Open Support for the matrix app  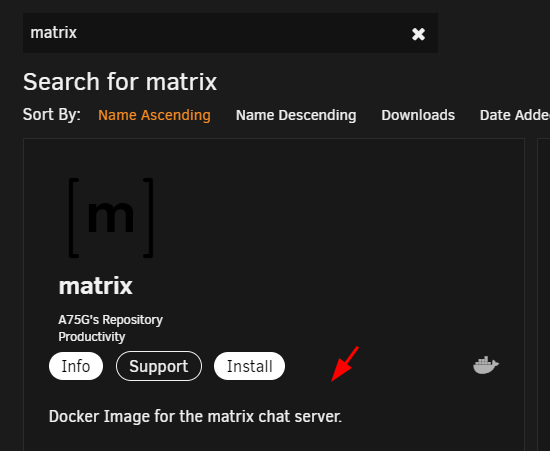point(159,366)
